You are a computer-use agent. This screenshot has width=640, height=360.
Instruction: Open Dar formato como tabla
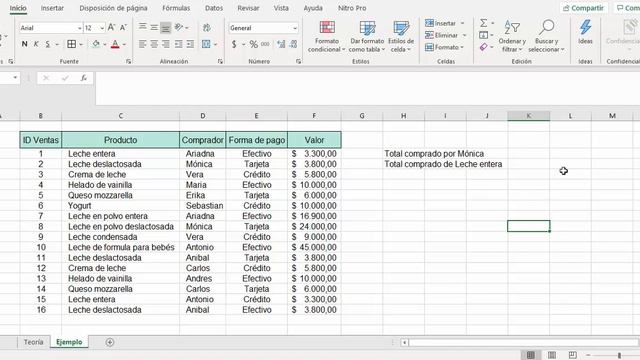[x=367, y=37]
